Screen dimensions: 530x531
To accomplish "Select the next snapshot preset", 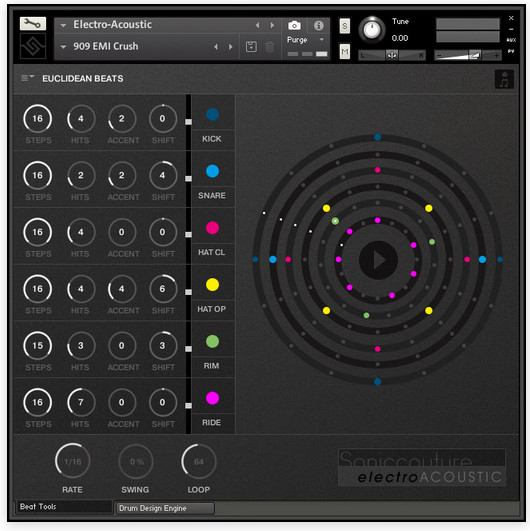I will click(x=231, y=47).
